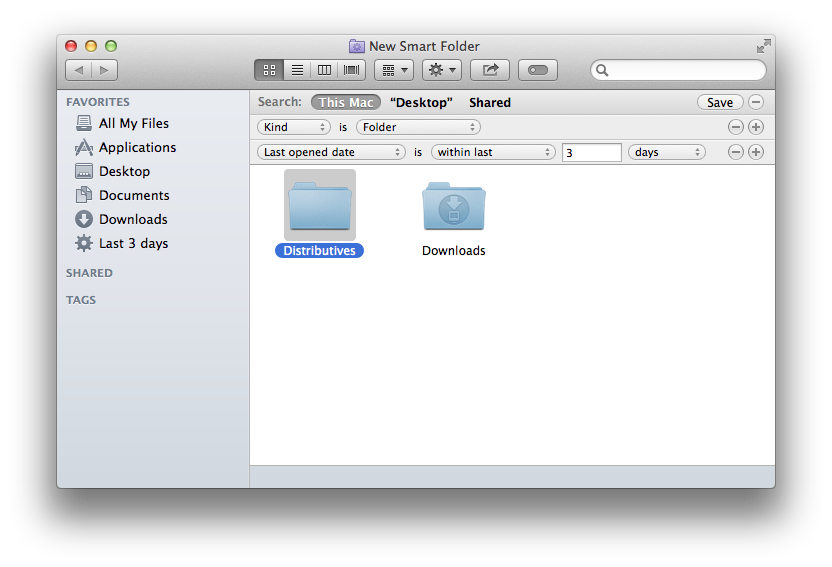The width and height of the screenshot is (832, 567).
Task: Click into the Finder search field
Action: 679,70
